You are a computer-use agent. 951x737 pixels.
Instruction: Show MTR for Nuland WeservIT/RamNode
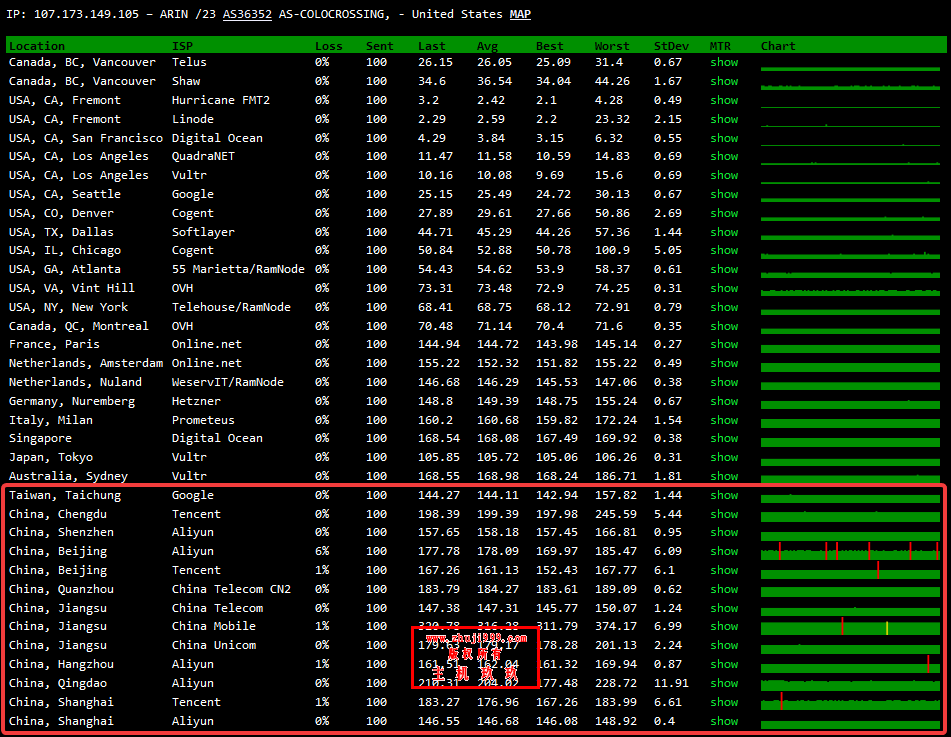tap(724, 382)
